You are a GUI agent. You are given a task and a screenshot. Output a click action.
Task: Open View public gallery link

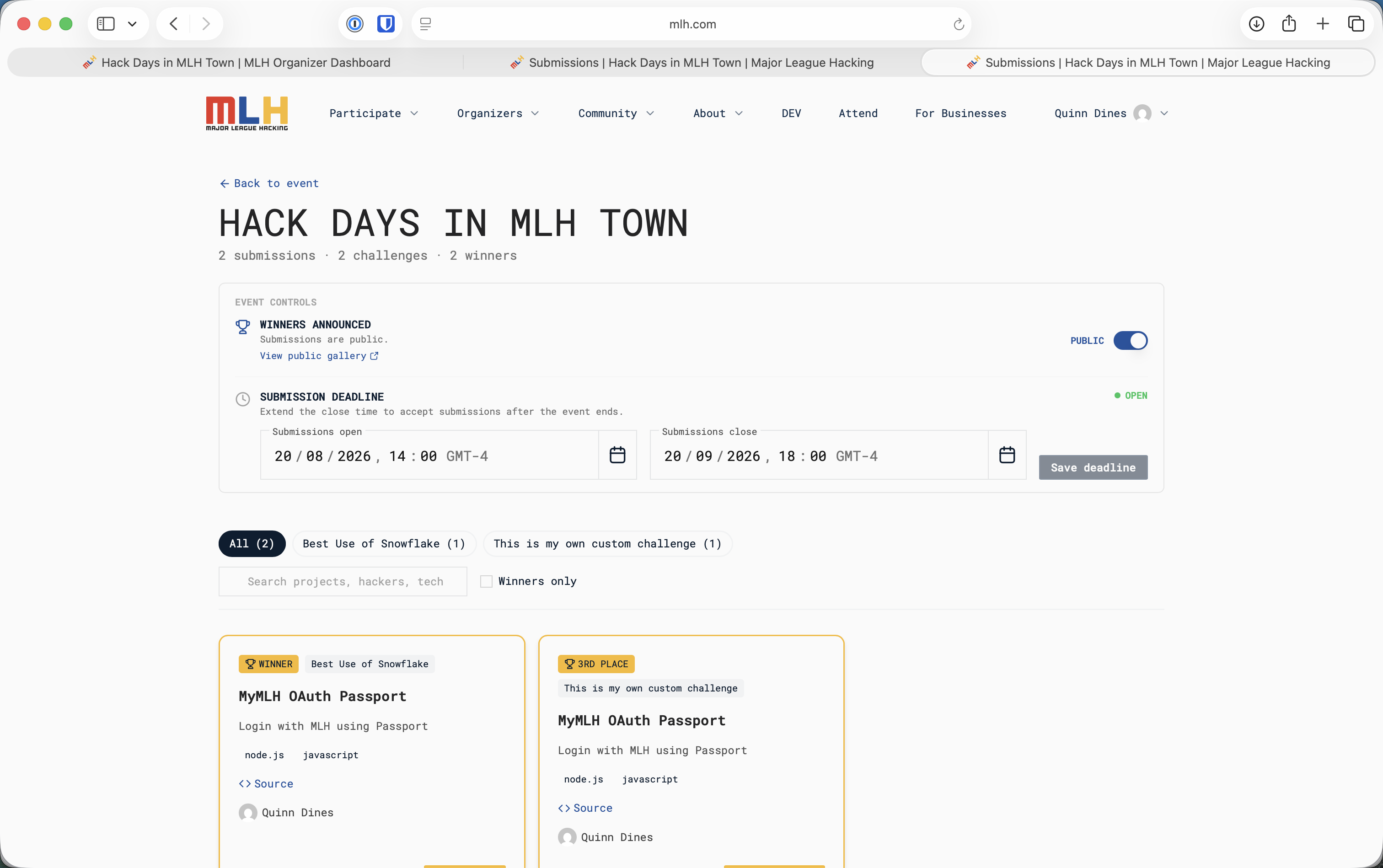click(x=319, y=356)
